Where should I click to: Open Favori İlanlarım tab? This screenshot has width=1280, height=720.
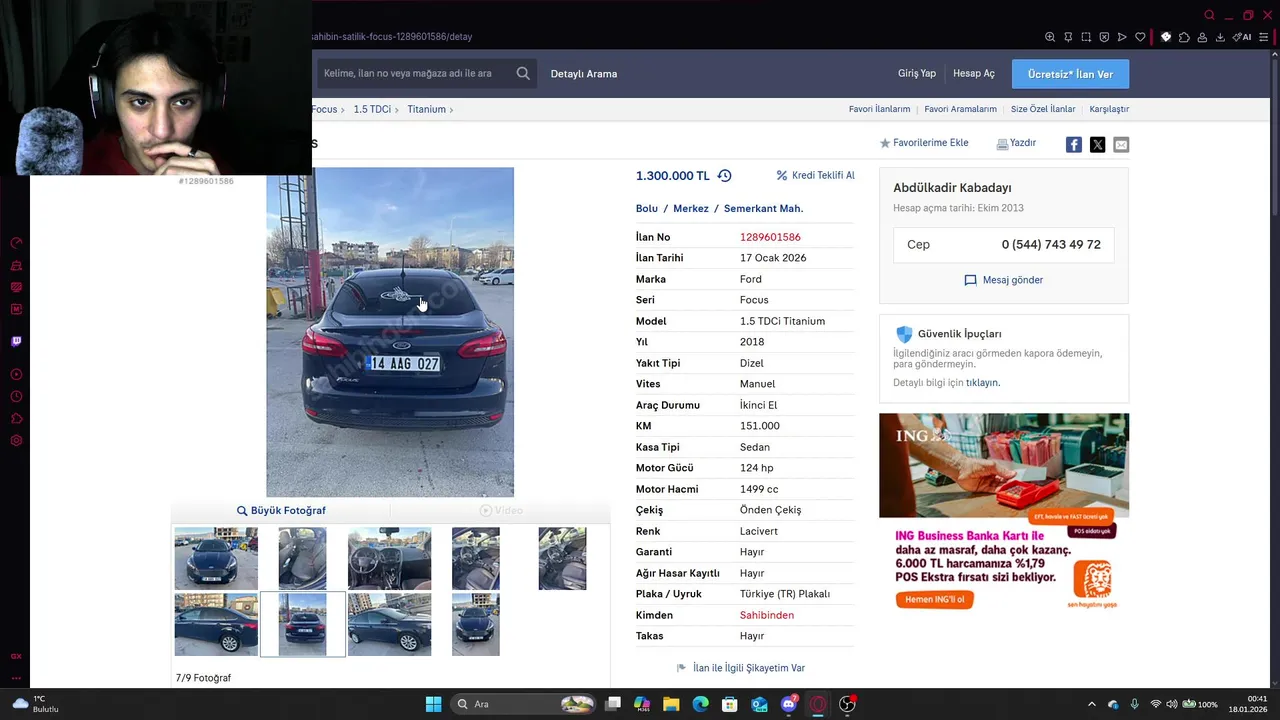point(880,109)
